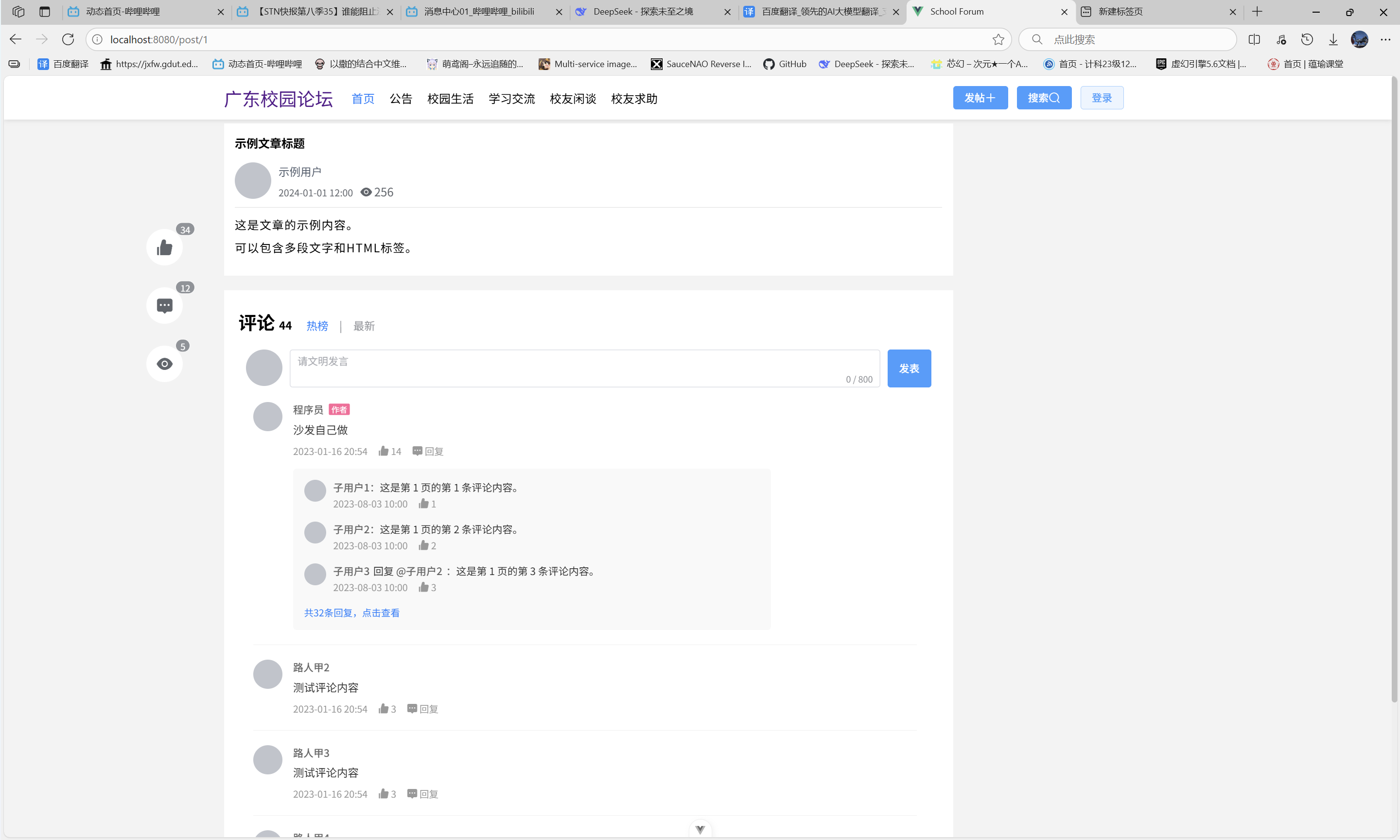This screenshot has width=1400, height=840.
Task: Expand the 32 hidden replies (共32条回复，点击查看)
Action: [351, 612]
